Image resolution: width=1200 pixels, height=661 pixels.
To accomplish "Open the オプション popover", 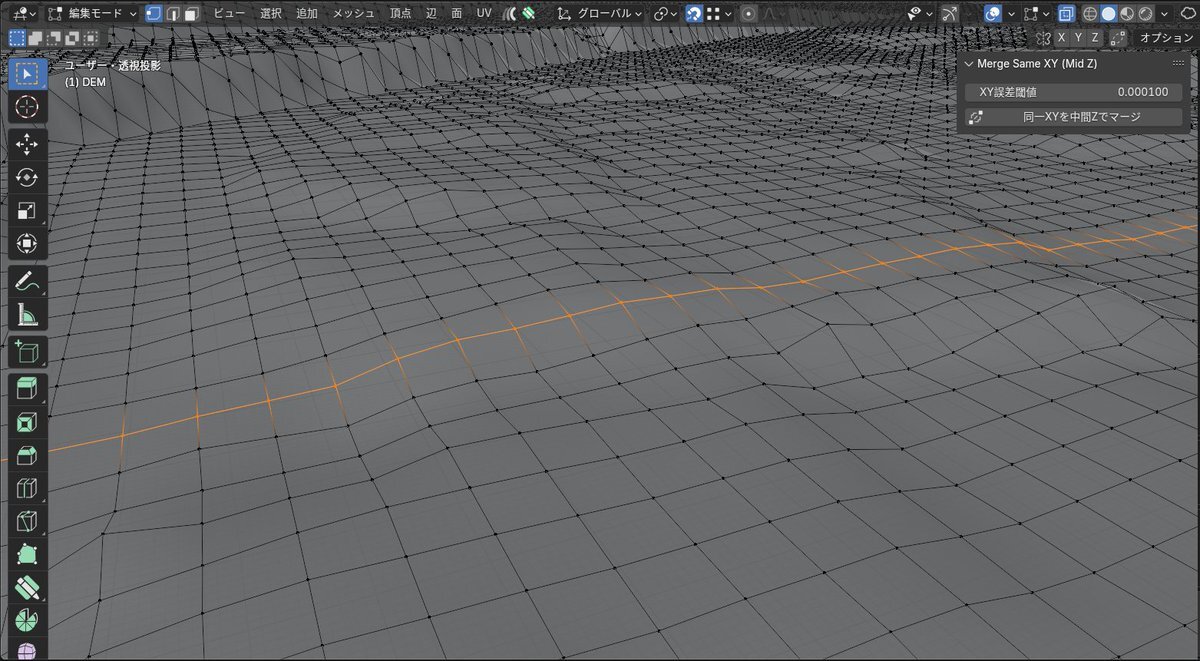I will click(x=1166, y=37).
